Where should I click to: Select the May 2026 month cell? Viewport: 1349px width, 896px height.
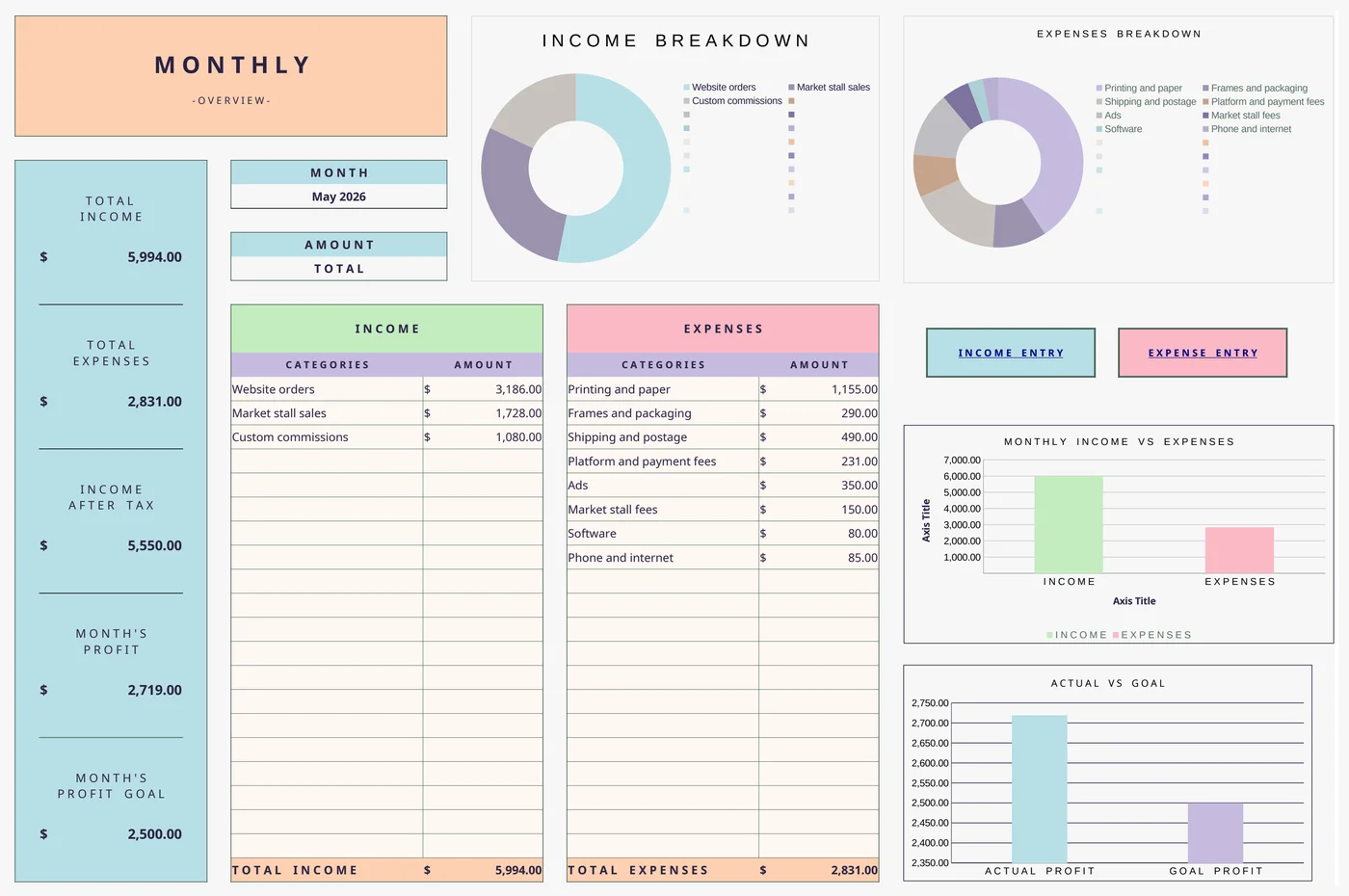pyautogui.click(x=339, y=197)
